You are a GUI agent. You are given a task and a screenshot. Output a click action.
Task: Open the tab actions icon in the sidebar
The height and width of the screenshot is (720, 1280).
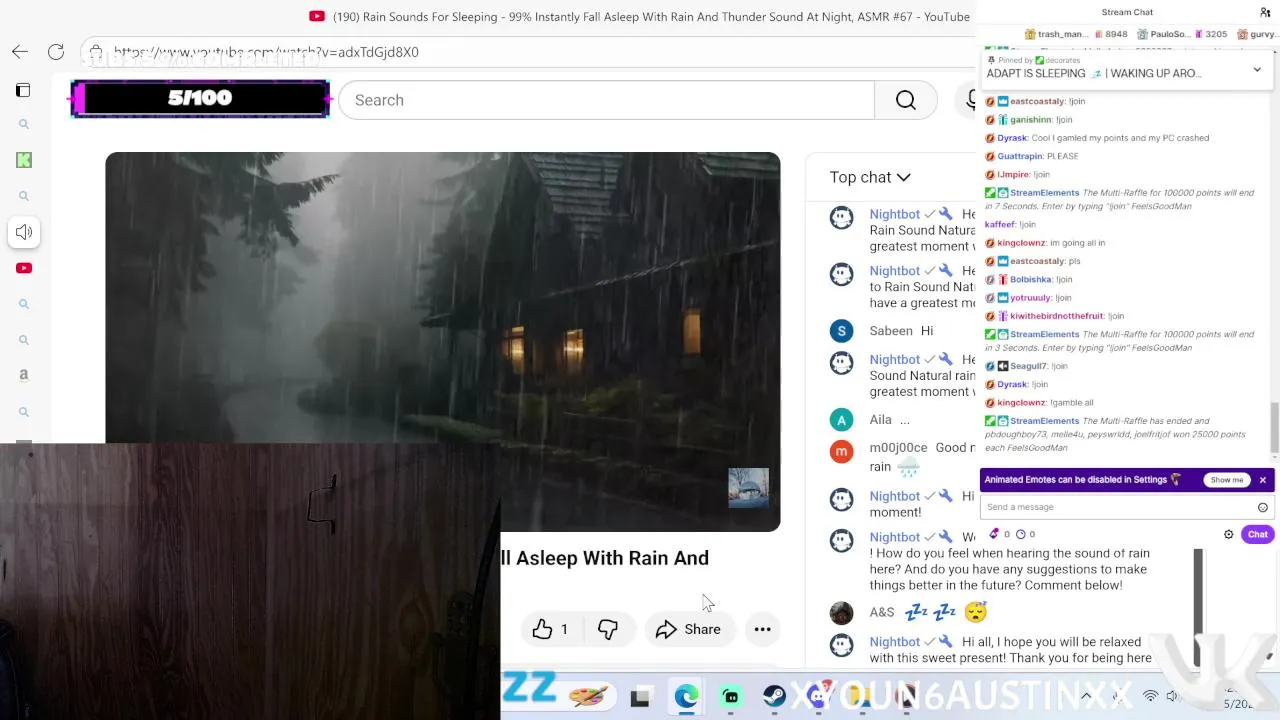[x=23, y=90]
